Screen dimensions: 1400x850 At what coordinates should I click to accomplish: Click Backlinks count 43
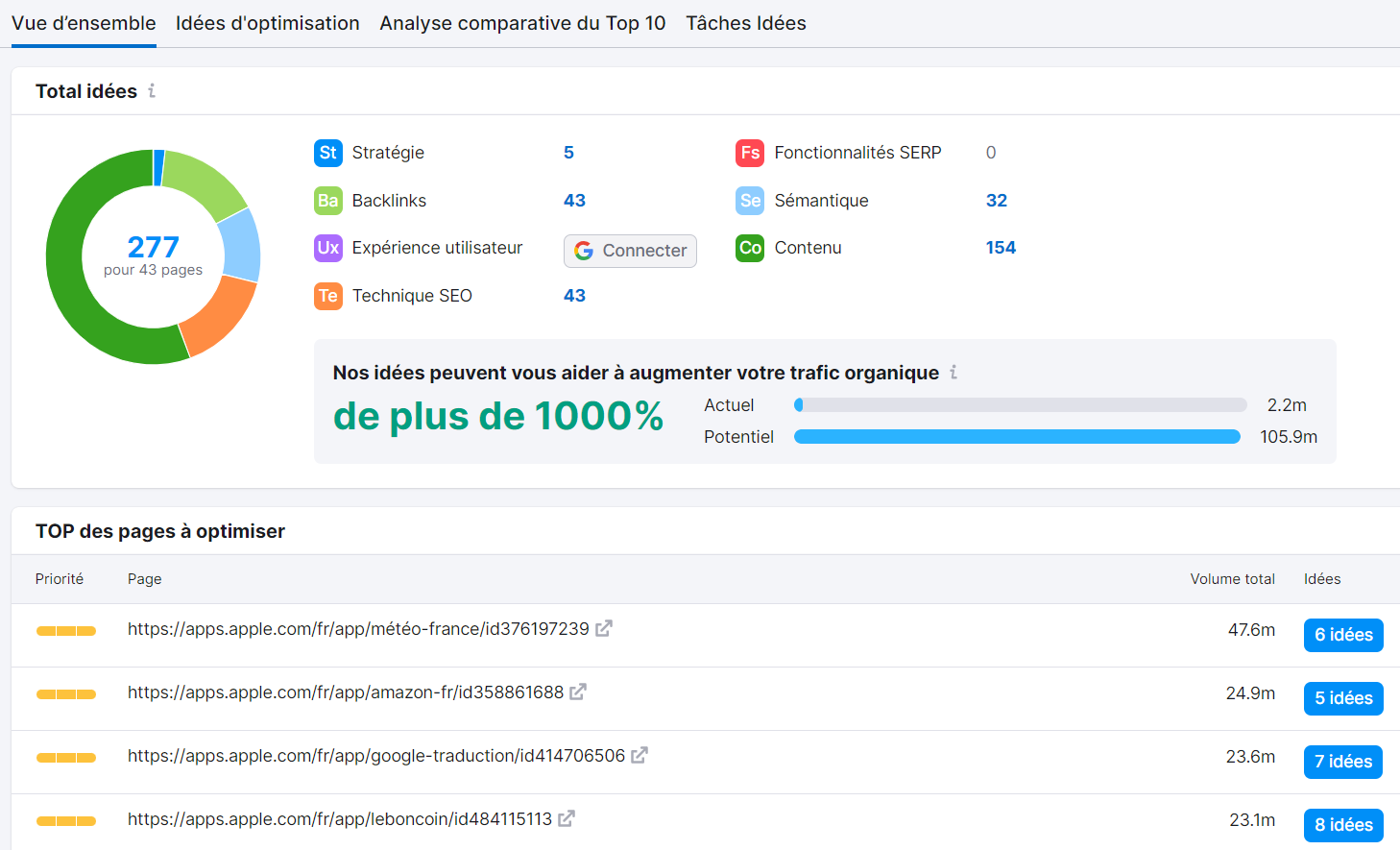pos(574,201)
